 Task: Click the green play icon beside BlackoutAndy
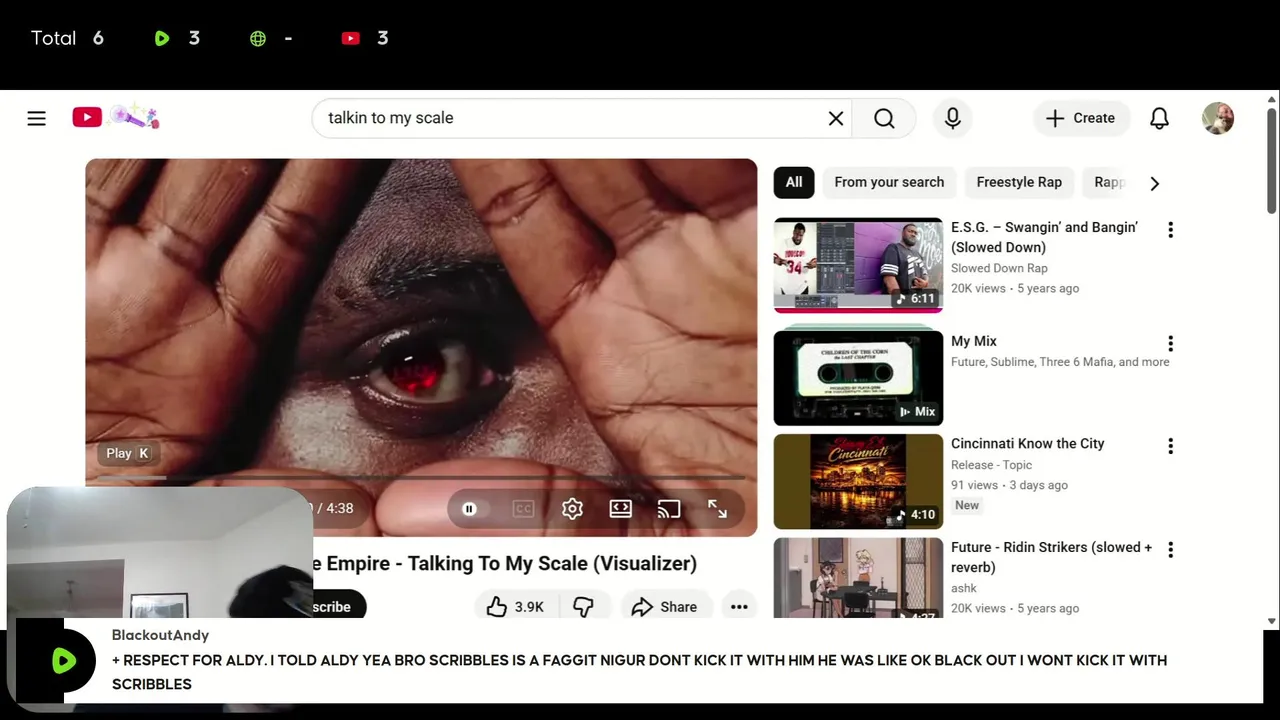pos(64,660)
